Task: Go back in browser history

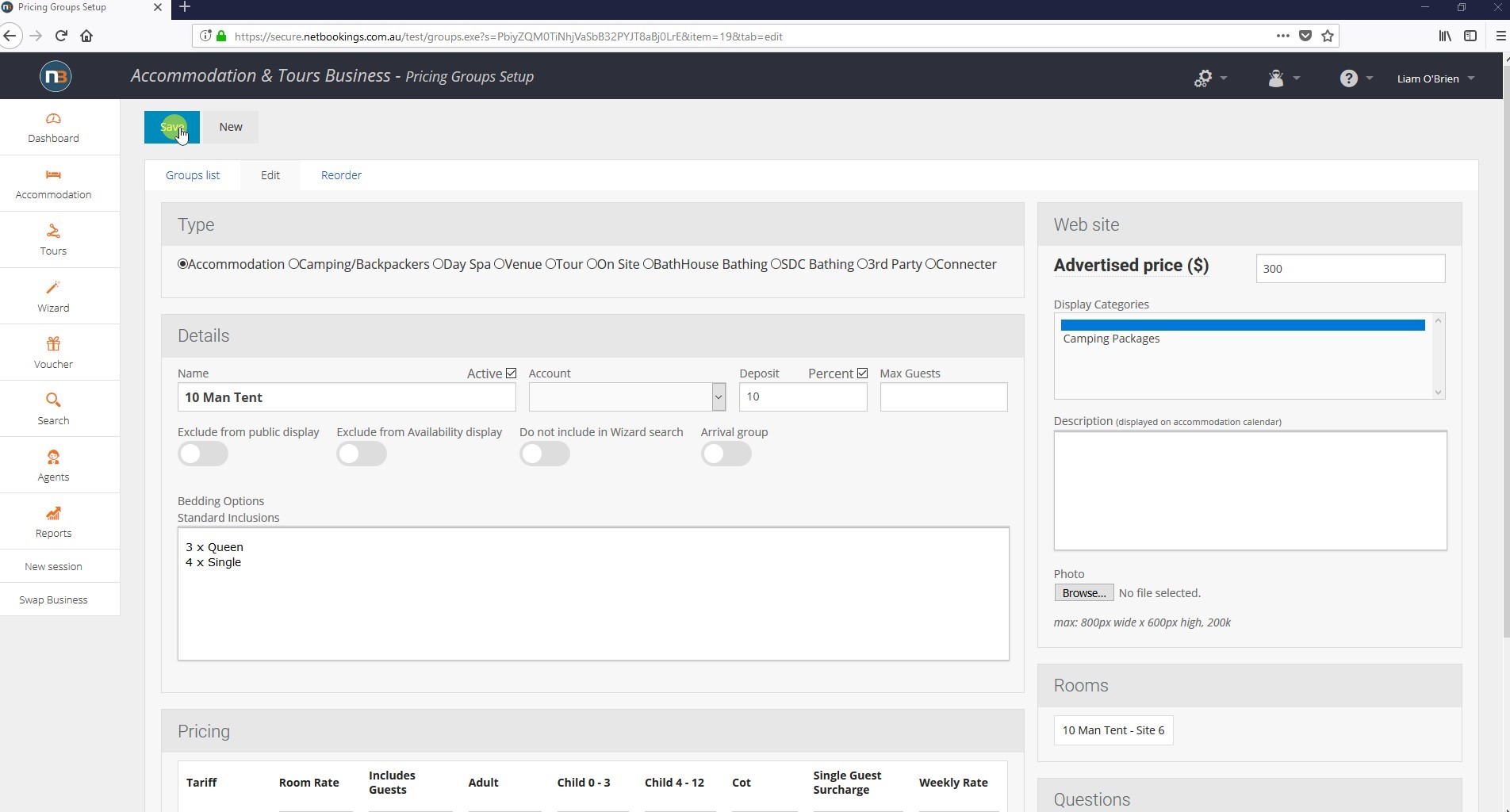Action: [10, 36]
